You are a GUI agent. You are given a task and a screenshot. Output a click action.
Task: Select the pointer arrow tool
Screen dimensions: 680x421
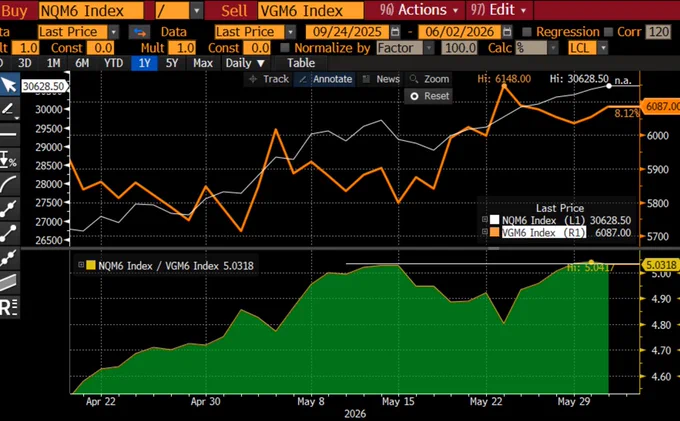click(9, 85)
